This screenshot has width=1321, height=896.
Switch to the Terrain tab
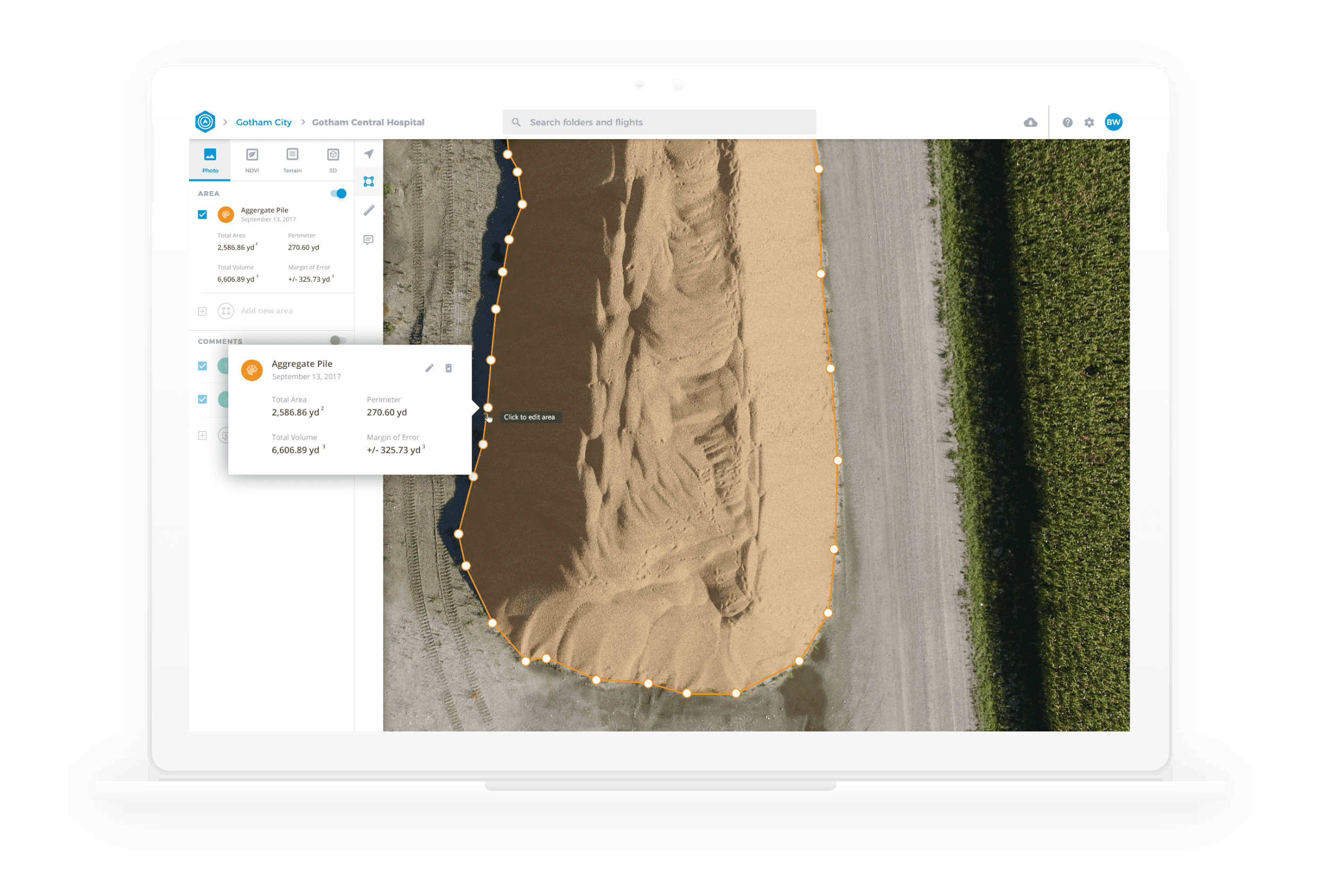[x=292, y=160]
